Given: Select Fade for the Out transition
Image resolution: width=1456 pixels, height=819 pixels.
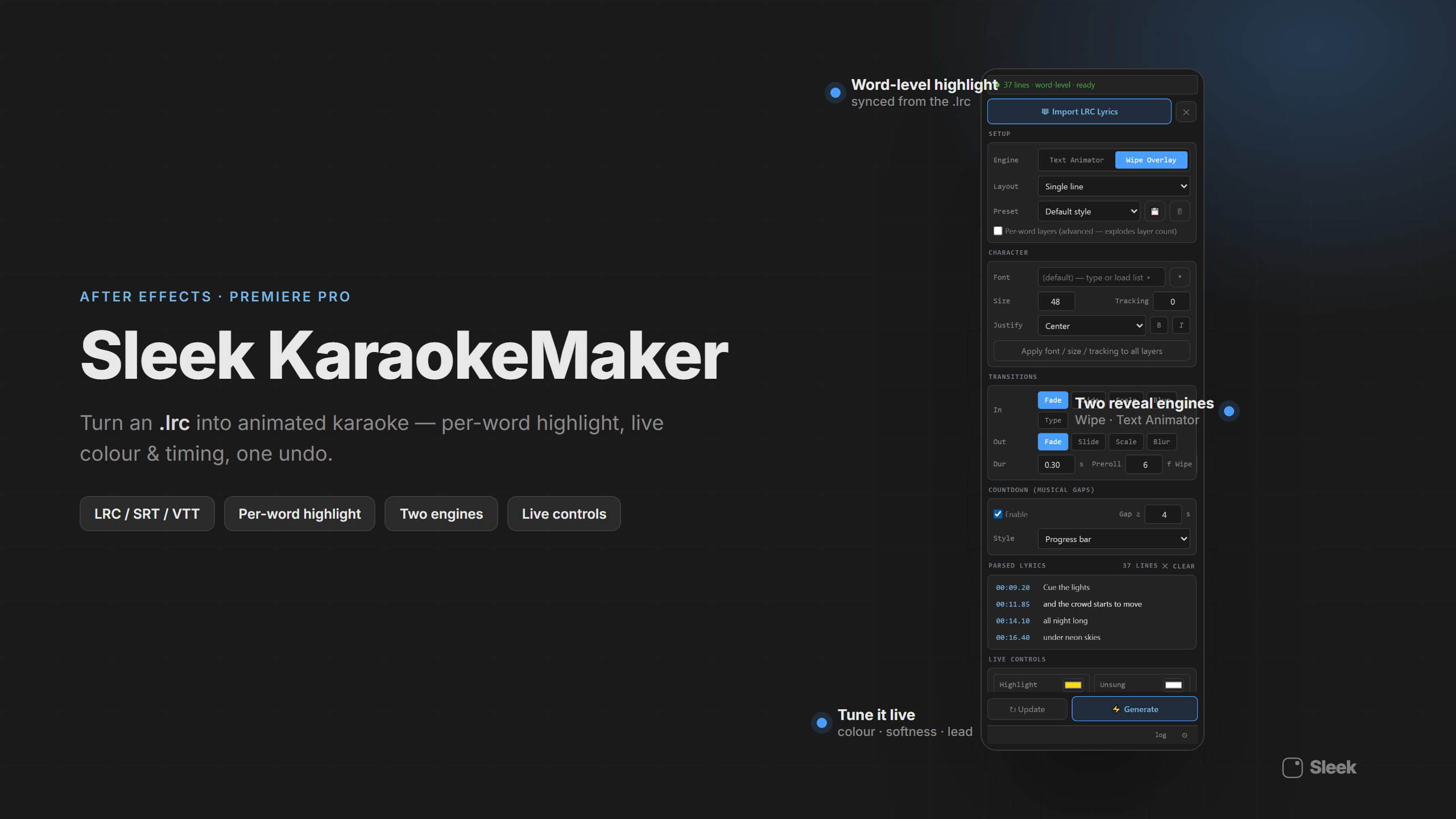Looking at the screenshot, I should (1053, 442).
